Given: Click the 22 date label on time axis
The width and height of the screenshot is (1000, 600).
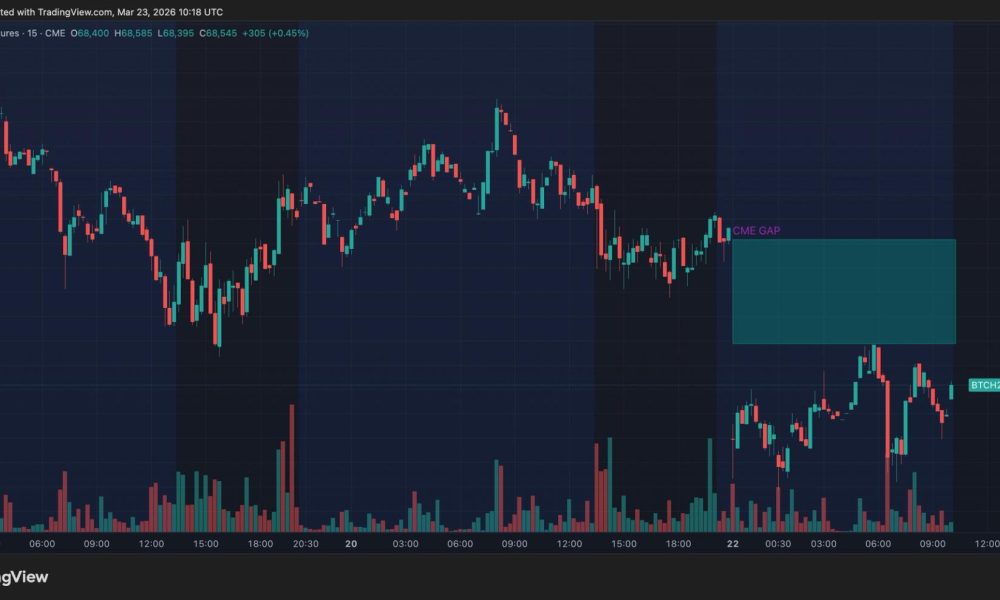Looking at the screenshot, I should click(732, 545).
